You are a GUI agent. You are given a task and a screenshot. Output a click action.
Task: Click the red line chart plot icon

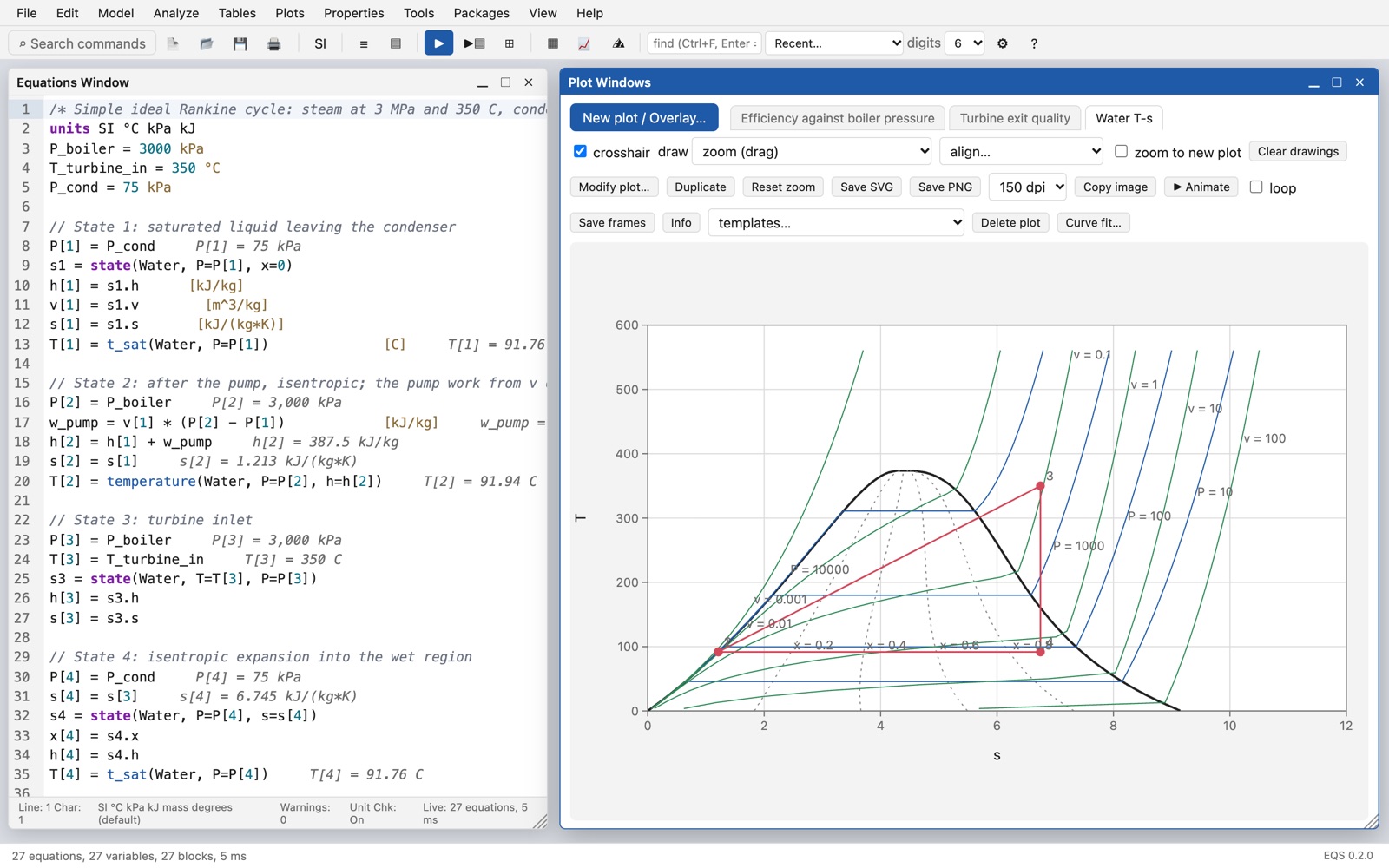(584, 43)
